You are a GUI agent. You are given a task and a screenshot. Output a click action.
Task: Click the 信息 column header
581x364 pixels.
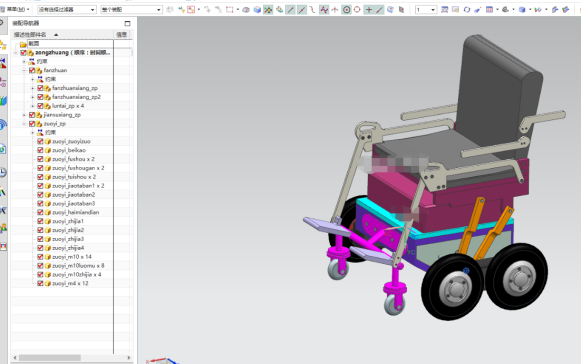click(122, 34)
